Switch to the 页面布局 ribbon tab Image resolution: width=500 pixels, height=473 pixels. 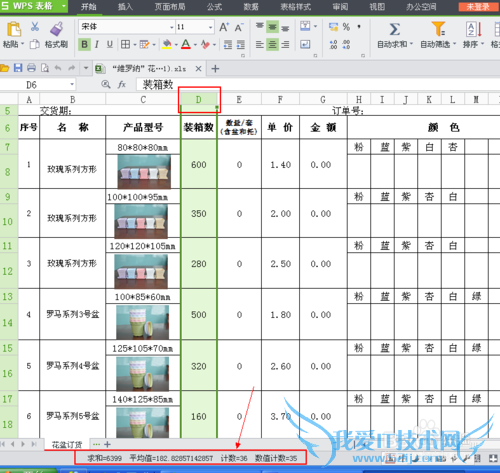170,6
